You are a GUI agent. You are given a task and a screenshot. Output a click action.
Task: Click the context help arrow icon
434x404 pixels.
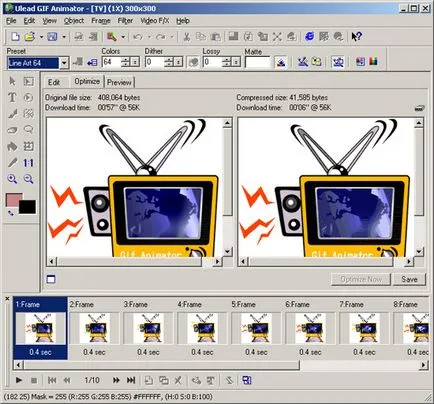pos(356,36)
